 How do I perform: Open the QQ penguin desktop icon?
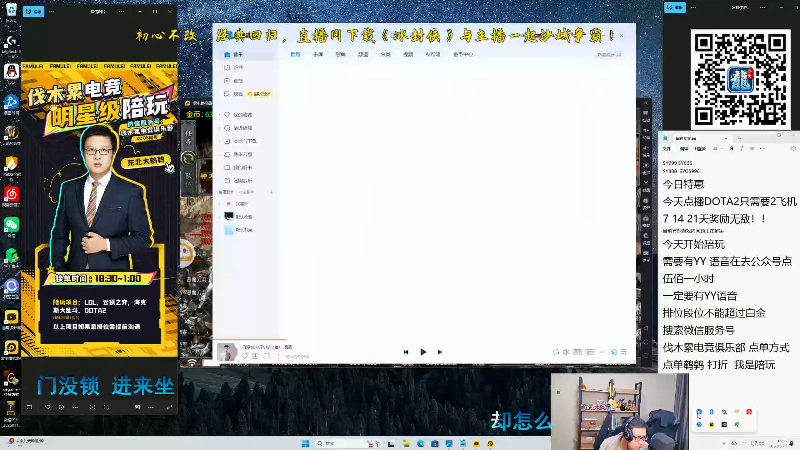tap(11, 73)
